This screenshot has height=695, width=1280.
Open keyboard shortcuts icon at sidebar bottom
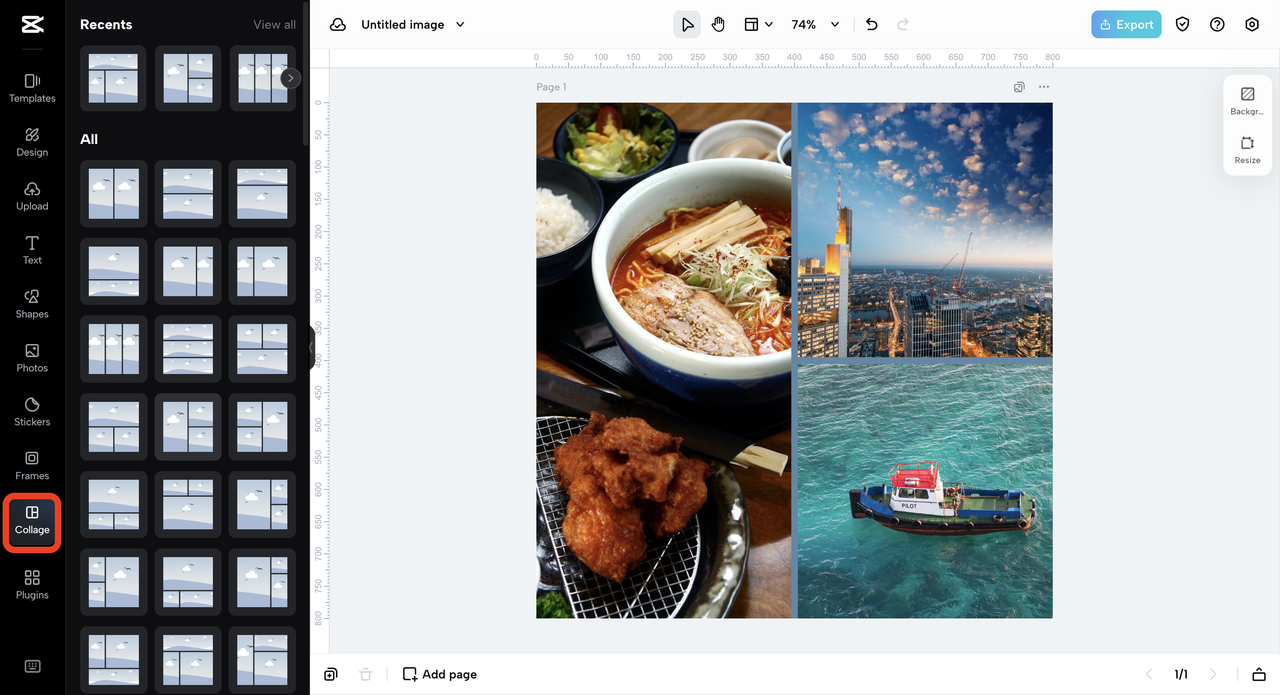click(32, 667)
